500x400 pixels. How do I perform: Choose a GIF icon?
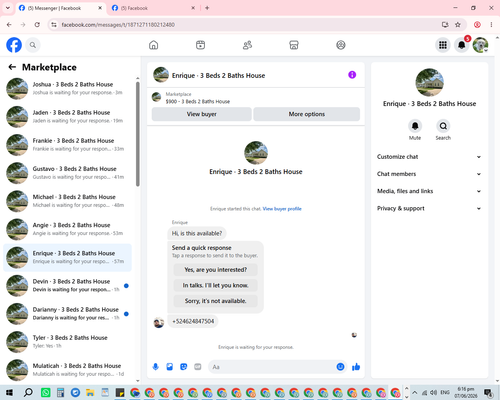pos(198,367)
